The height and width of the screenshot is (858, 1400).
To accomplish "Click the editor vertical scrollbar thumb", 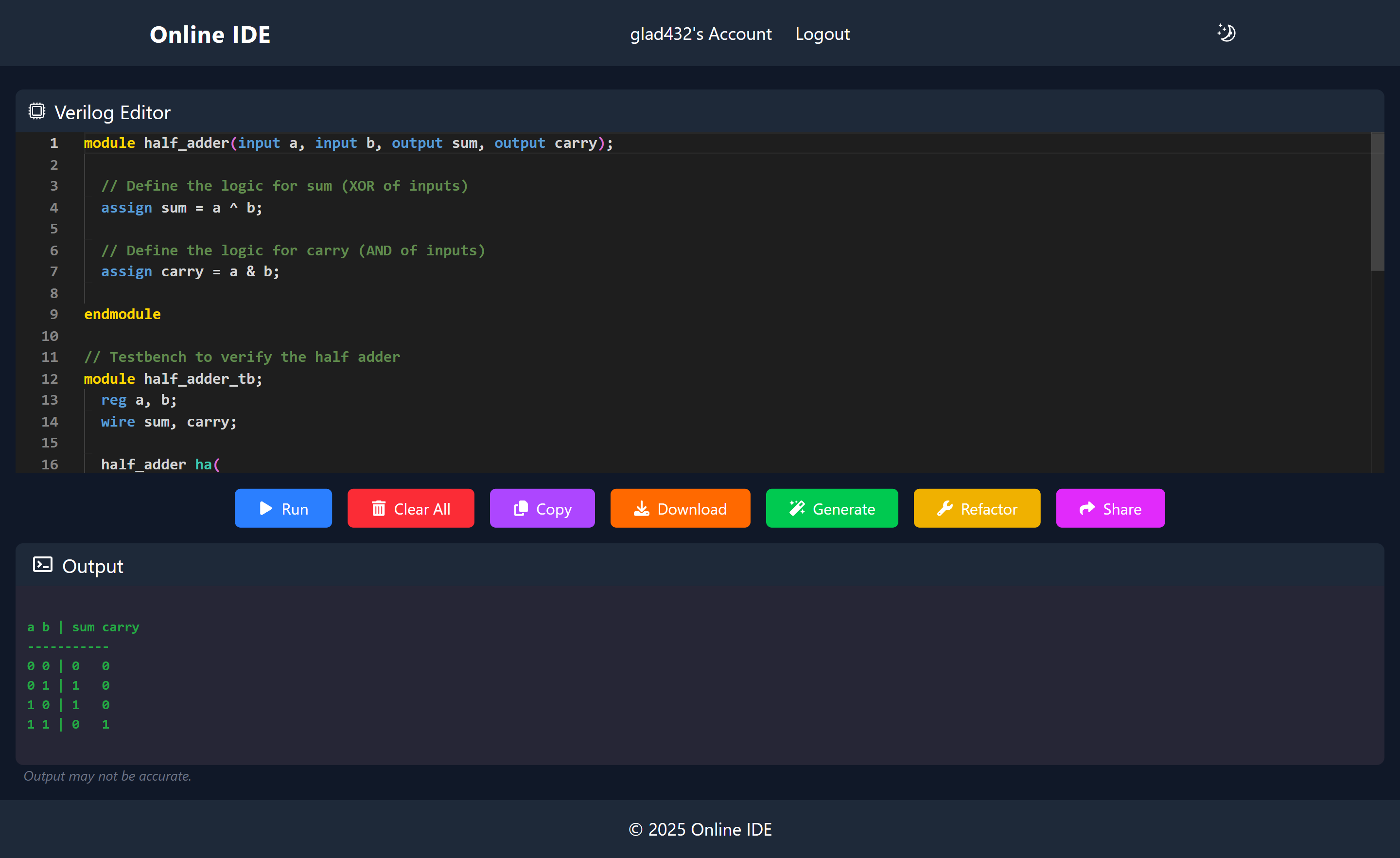I will pos(1377,202).
